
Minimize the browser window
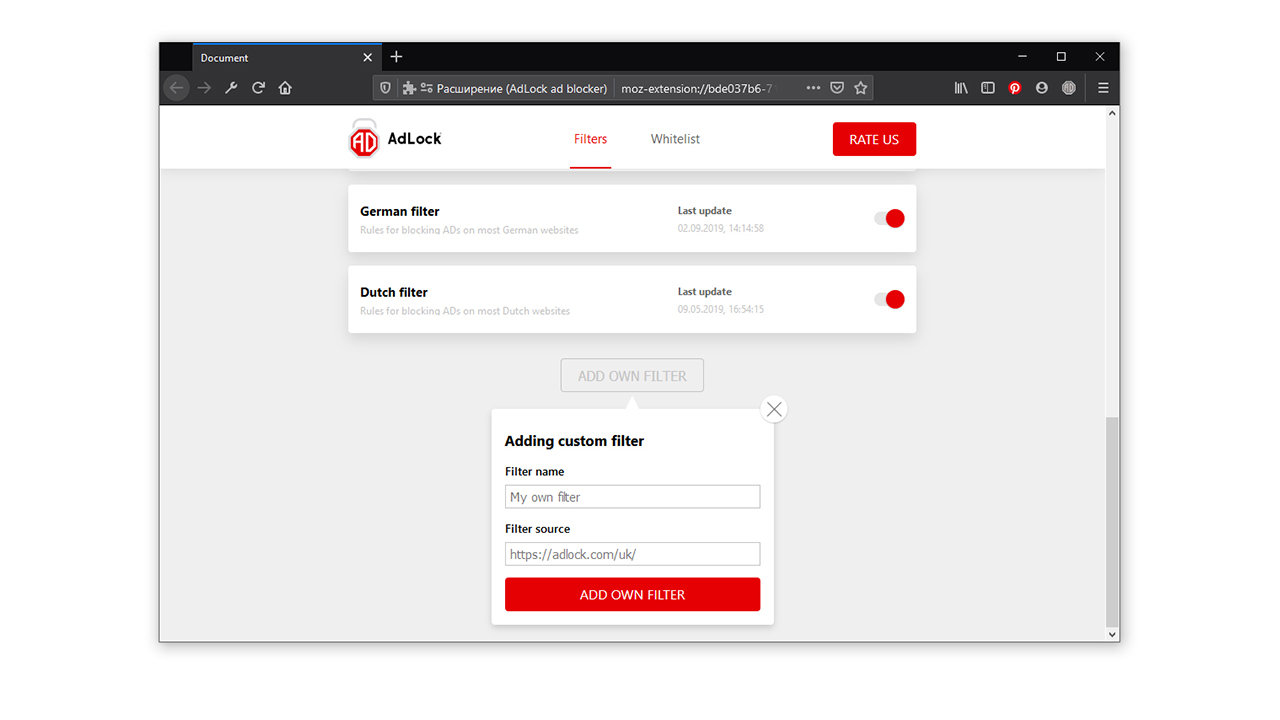click(x=1023, y=57)
